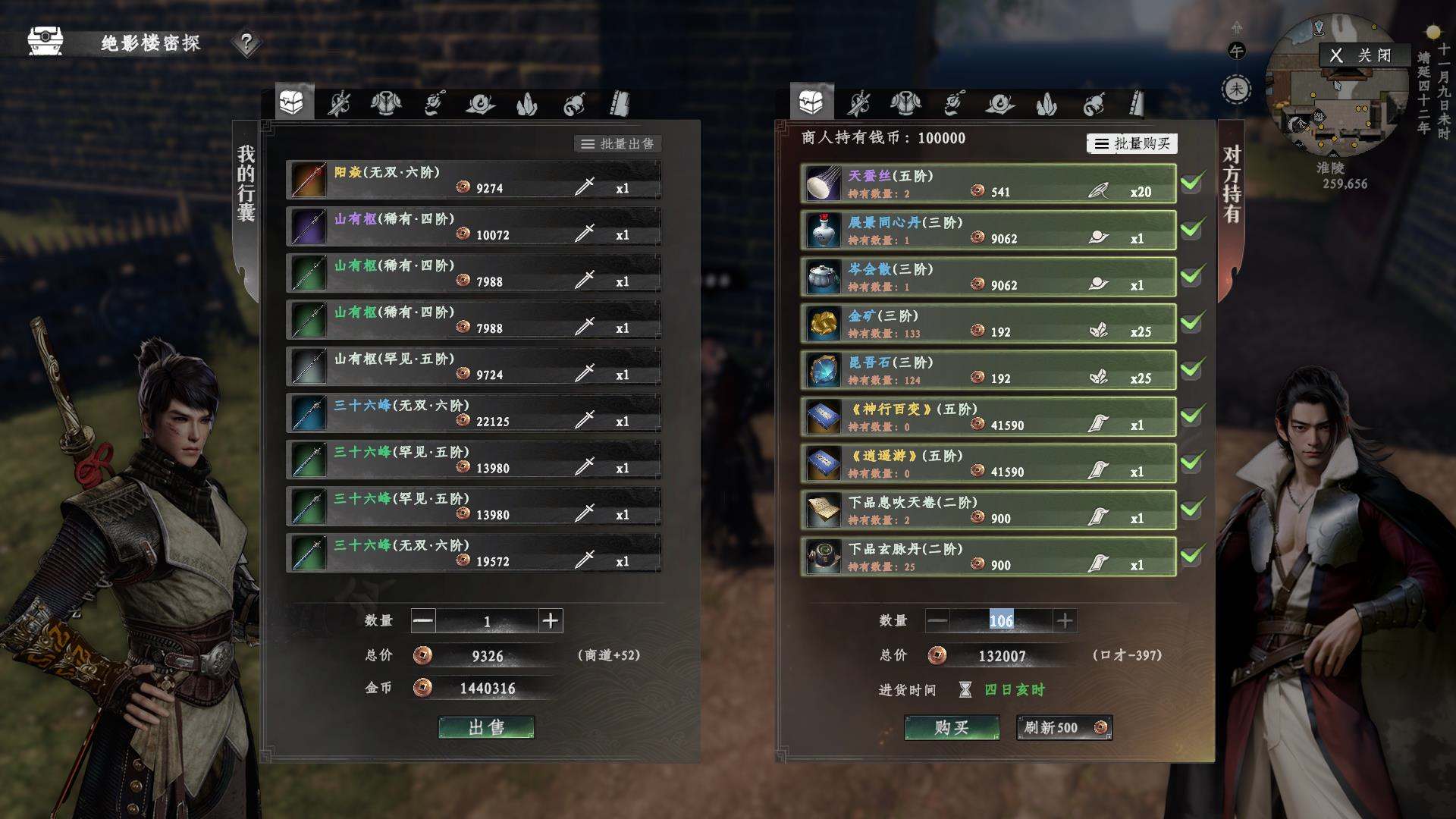Click the purchase quantity field showing 106

click(1001, 621)
